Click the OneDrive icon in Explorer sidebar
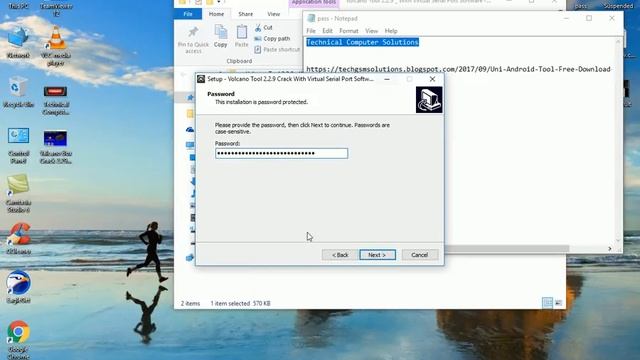Screen dimensions: 640x360 tap(190, 129)
